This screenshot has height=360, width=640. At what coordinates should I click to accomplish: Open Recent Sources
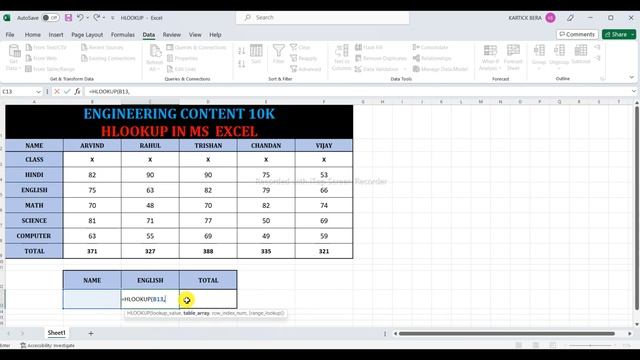pyautogui.click(x=102, y=47)
